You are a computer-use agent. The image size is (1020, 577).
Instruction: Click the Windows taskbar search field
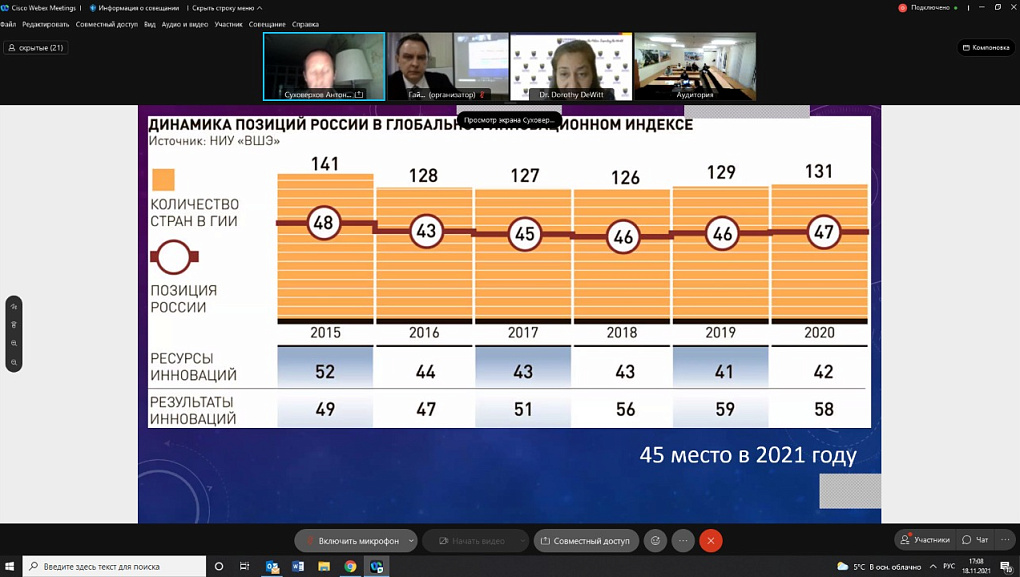tap(115, 567)
